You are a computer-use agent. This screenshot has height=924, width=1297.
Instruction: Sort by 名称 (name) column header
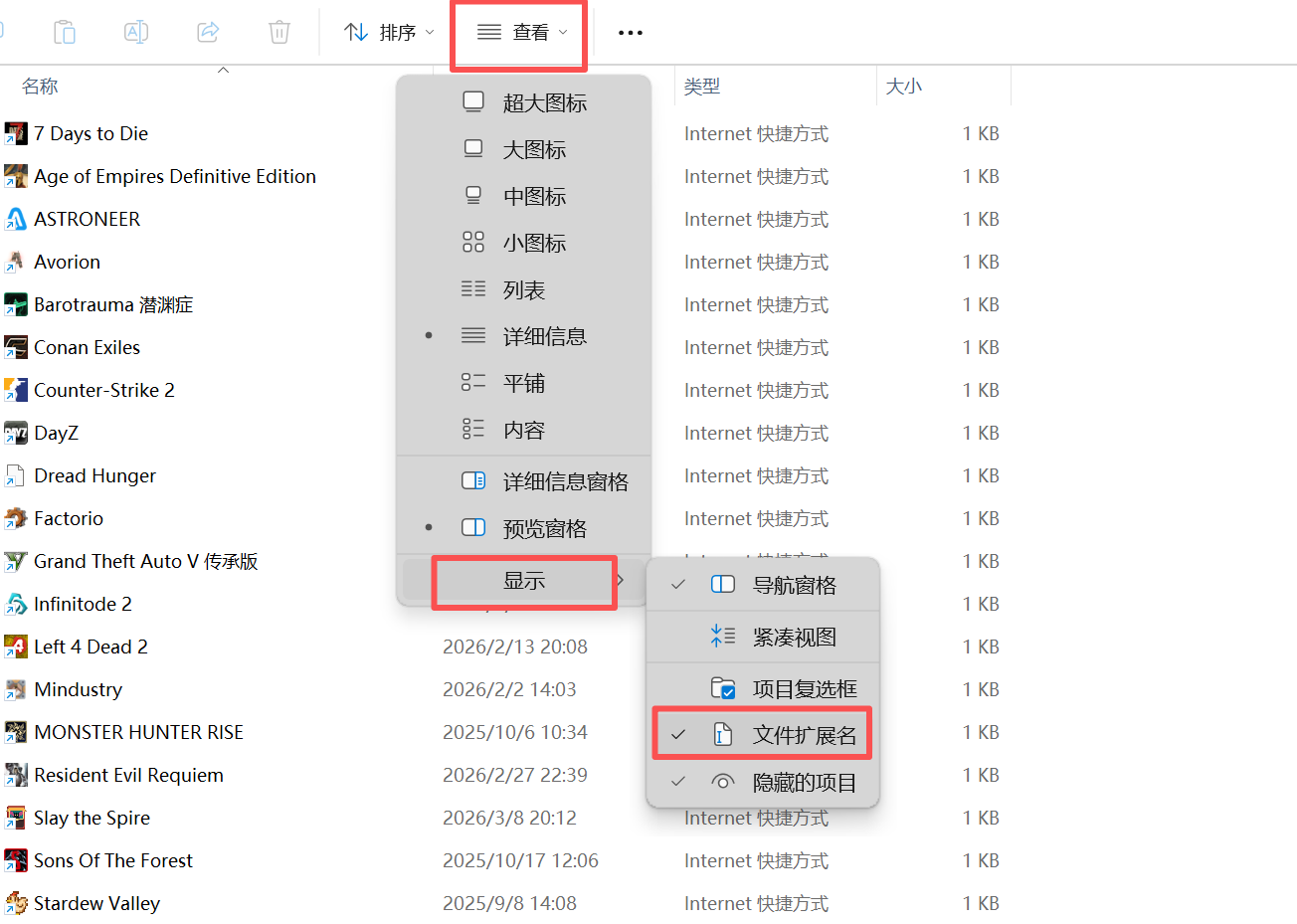click(41, 87)
